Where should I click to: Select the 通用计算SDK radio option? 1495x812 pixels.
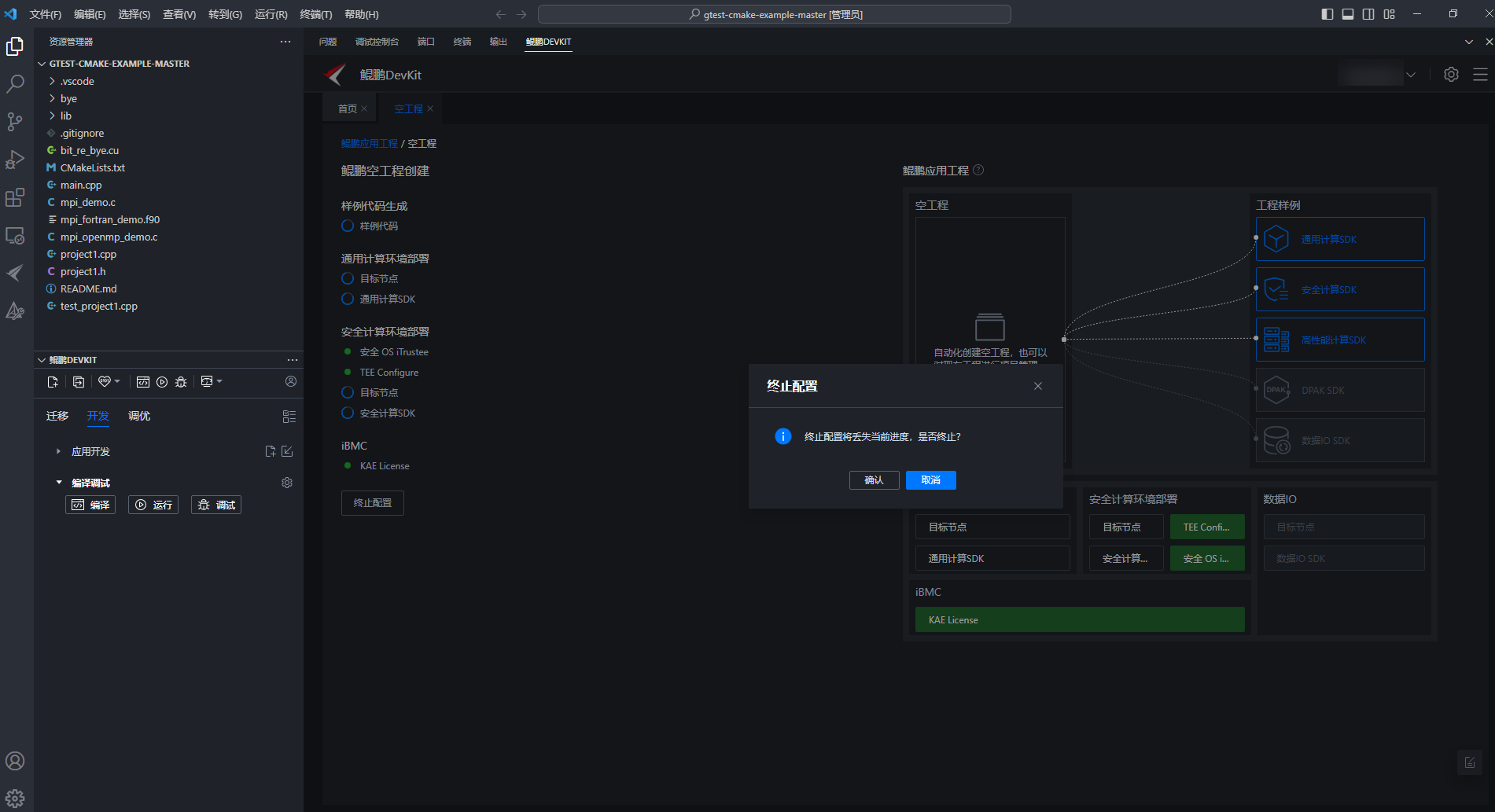[x=348, y=299]
